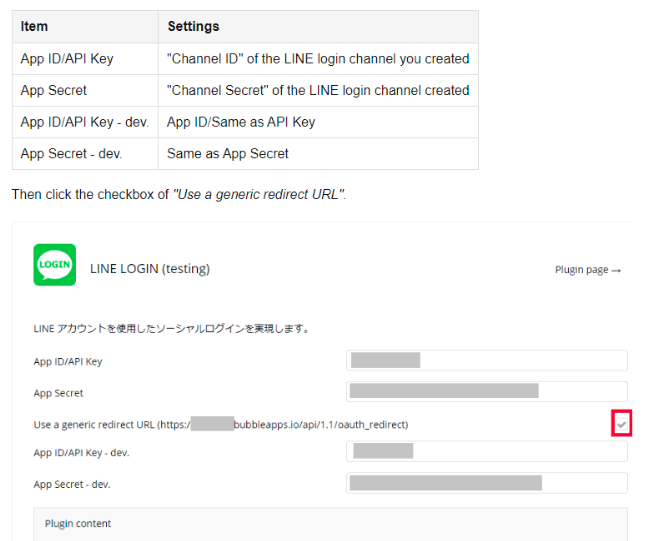Click the "Same as App Secret" table cell
657x541 pixels.
(228, 154)
